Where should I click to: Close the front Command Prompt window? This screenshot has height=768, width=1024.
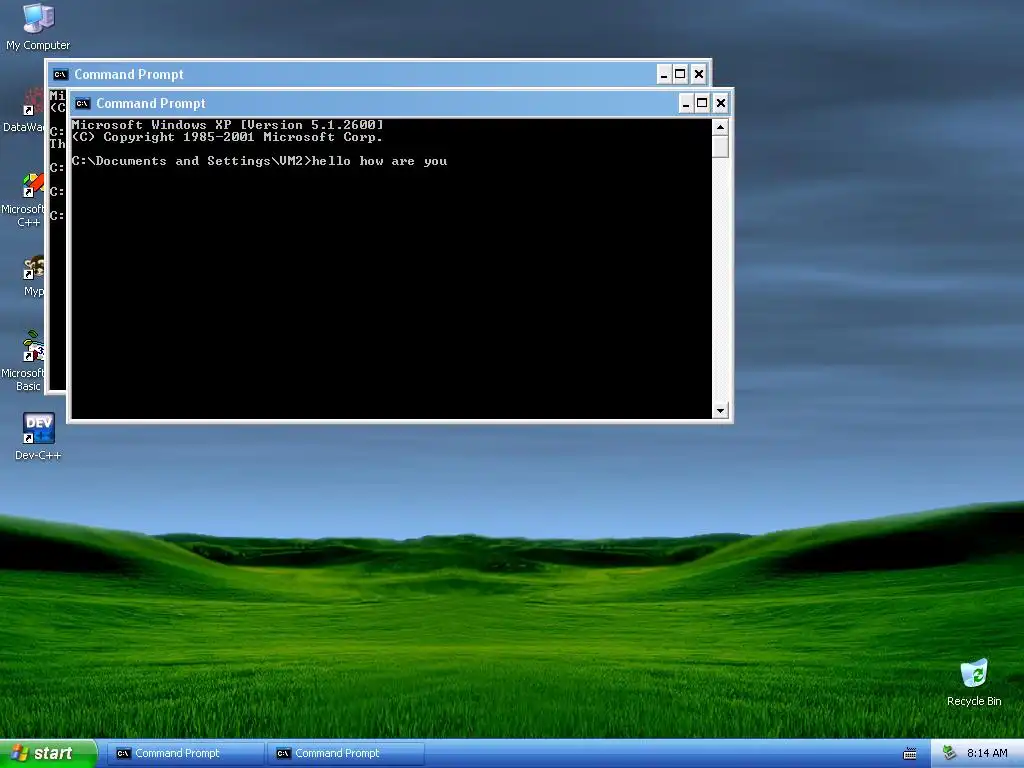(720, 103)
